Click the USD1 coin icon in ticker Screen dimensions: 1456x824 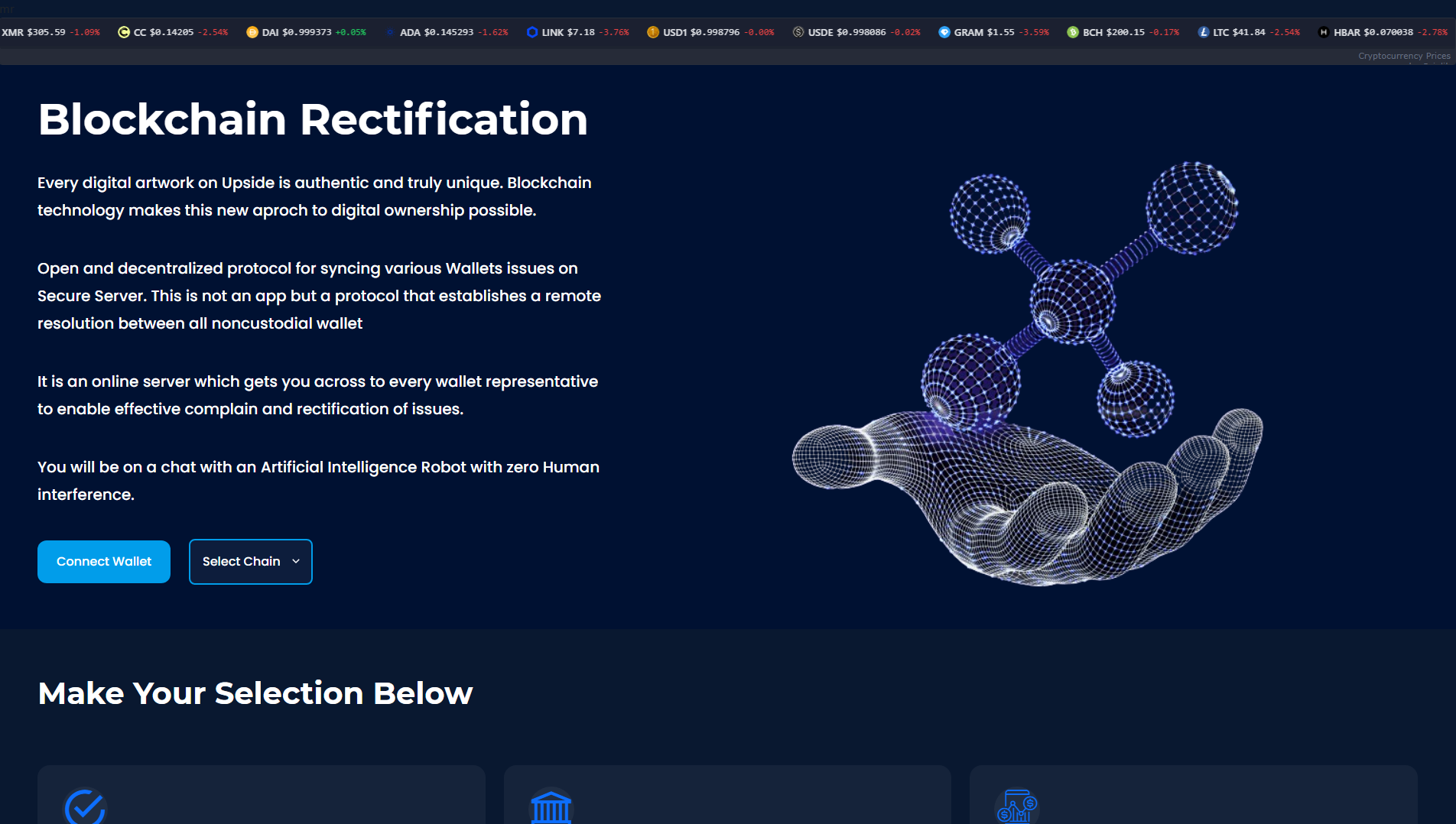pos(653,32)
